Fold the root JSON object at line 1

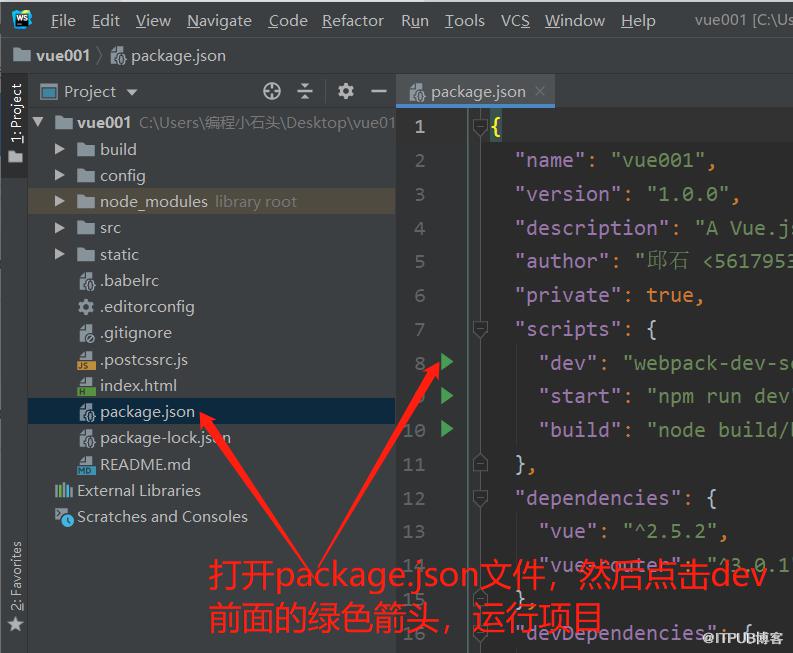pyautogui.click(x=479, y=126)
